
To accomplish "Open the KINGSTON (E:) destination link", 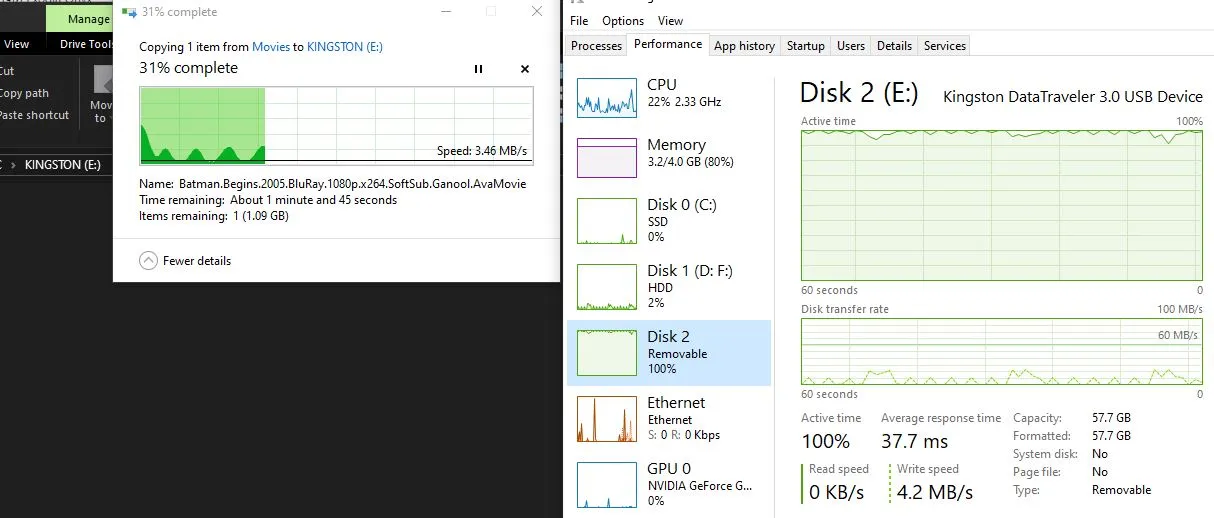I will coord(345,47).
